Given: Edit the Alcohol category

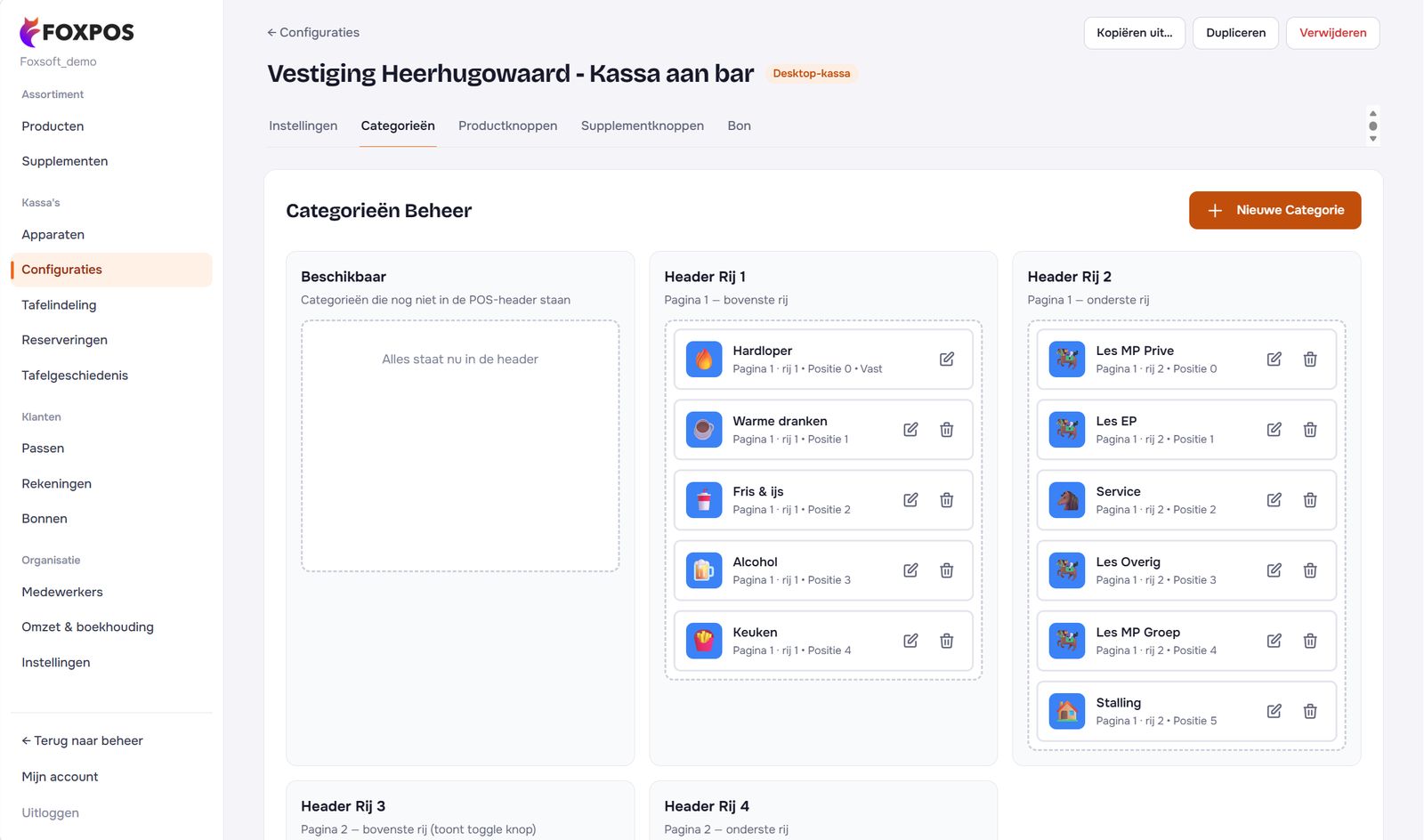Looking at the screenshot, I should tap(910, 570).
